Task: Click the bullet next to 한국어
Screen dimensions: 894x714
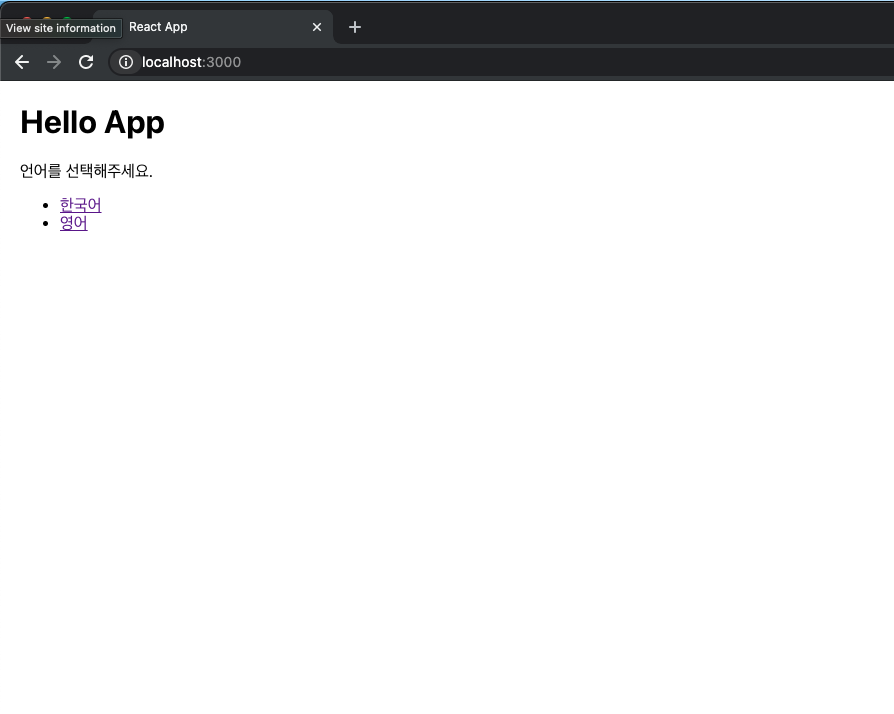Action: click(x=46, y=205)
